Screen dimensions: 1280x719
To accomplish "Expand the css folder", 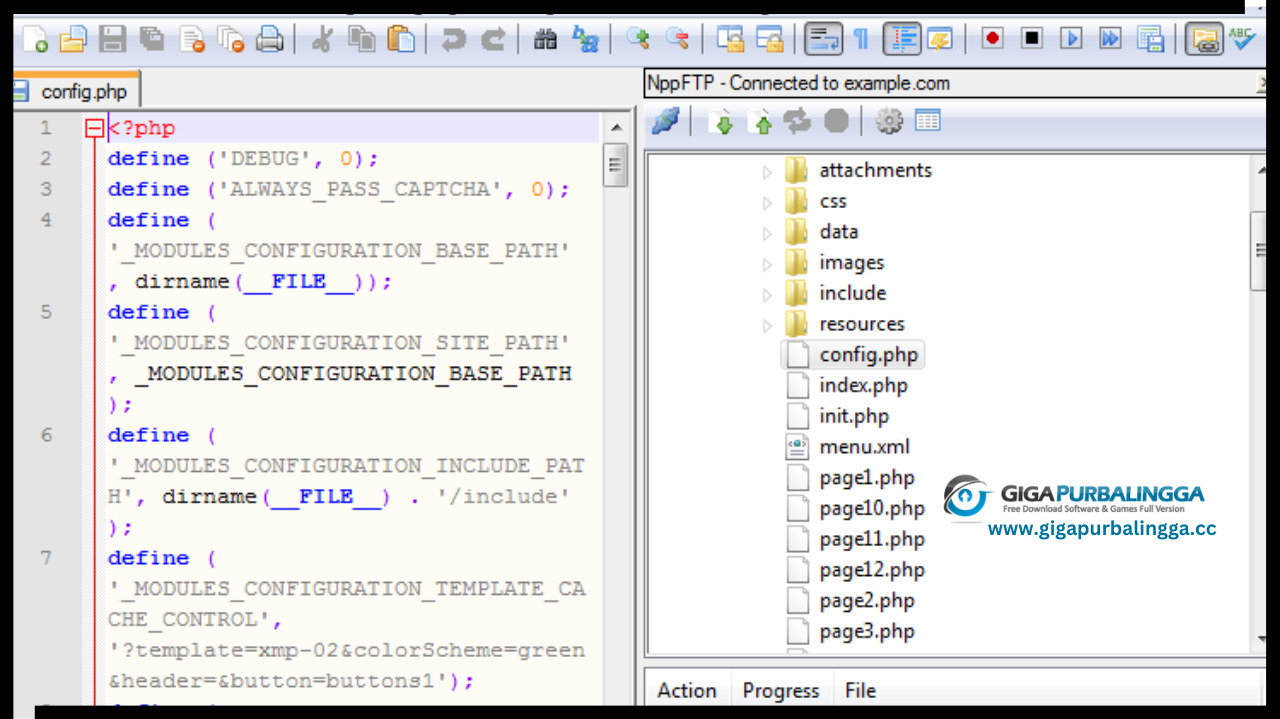I will tap(767, 203).
